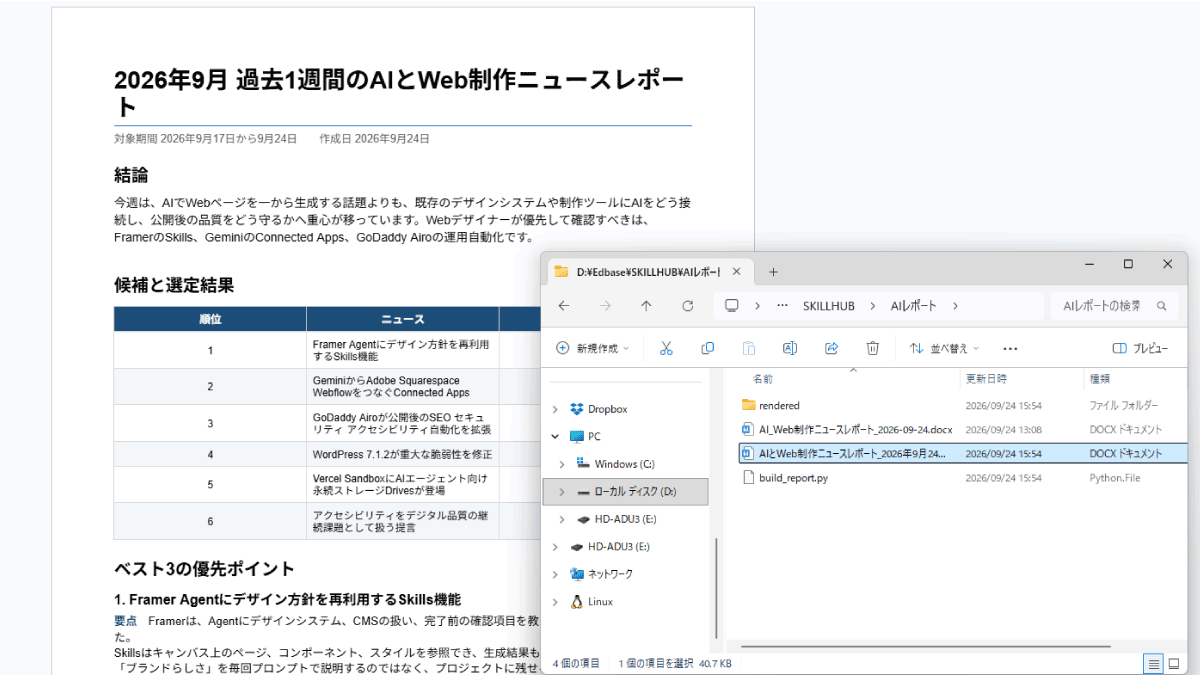Expand the hidden breadcrumb path ellipsis
The width and height of the screenshot is (1200, 675).
coord(782,306)
